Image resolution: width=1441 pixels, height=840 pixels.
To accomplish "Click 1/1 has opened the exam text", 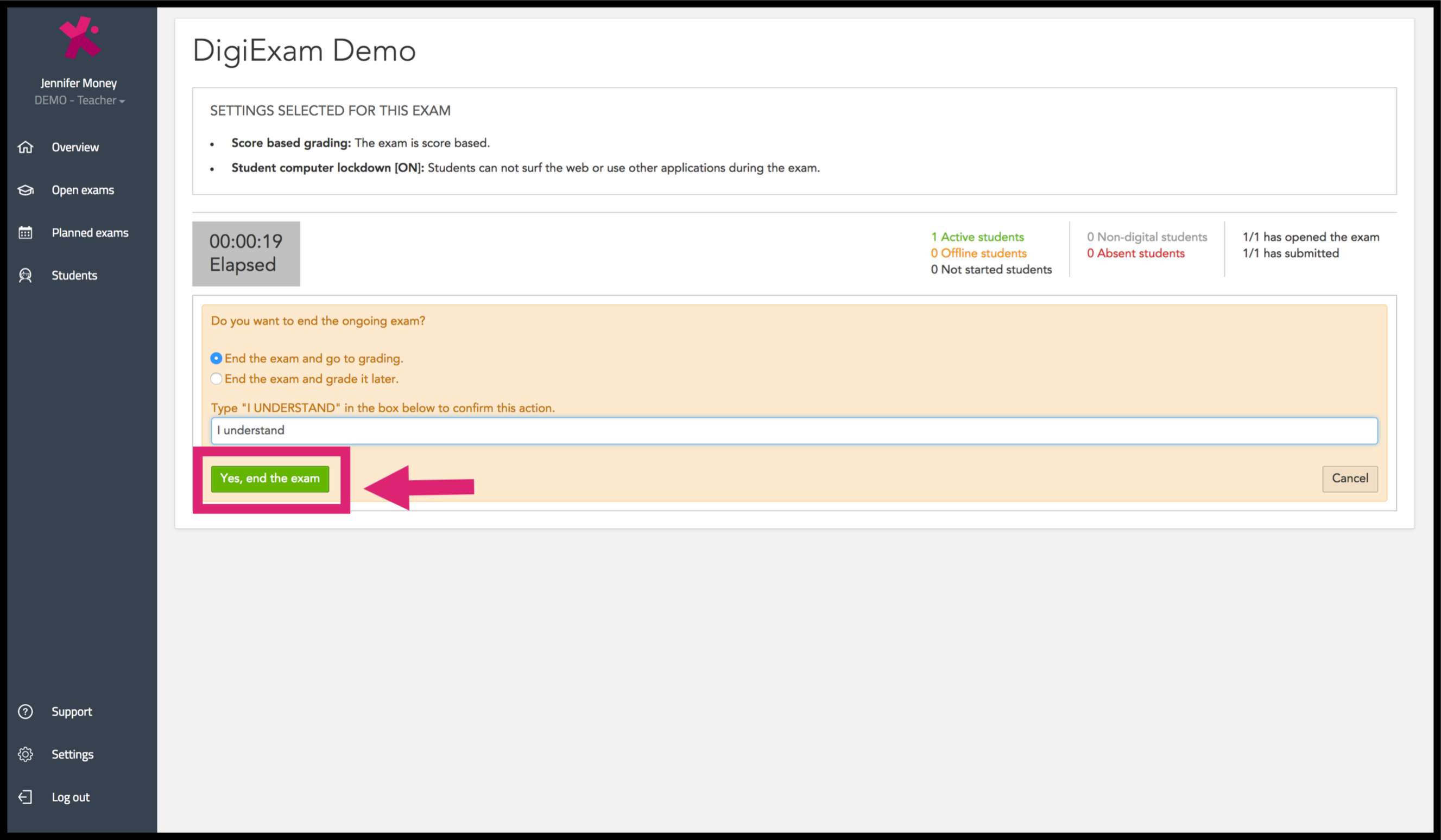I will 1311,237.
